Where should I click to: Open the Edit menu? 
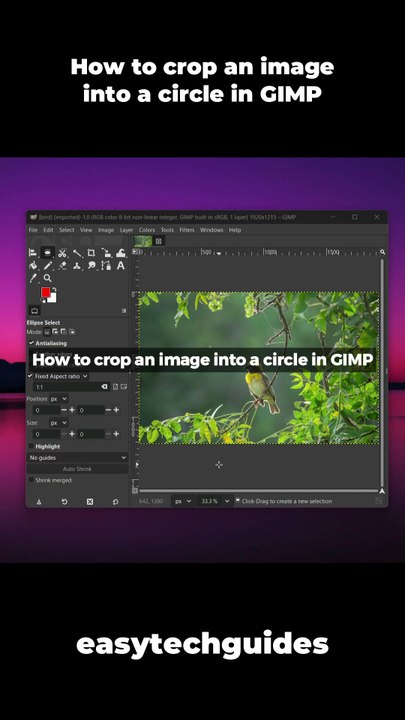pos(48,230)
